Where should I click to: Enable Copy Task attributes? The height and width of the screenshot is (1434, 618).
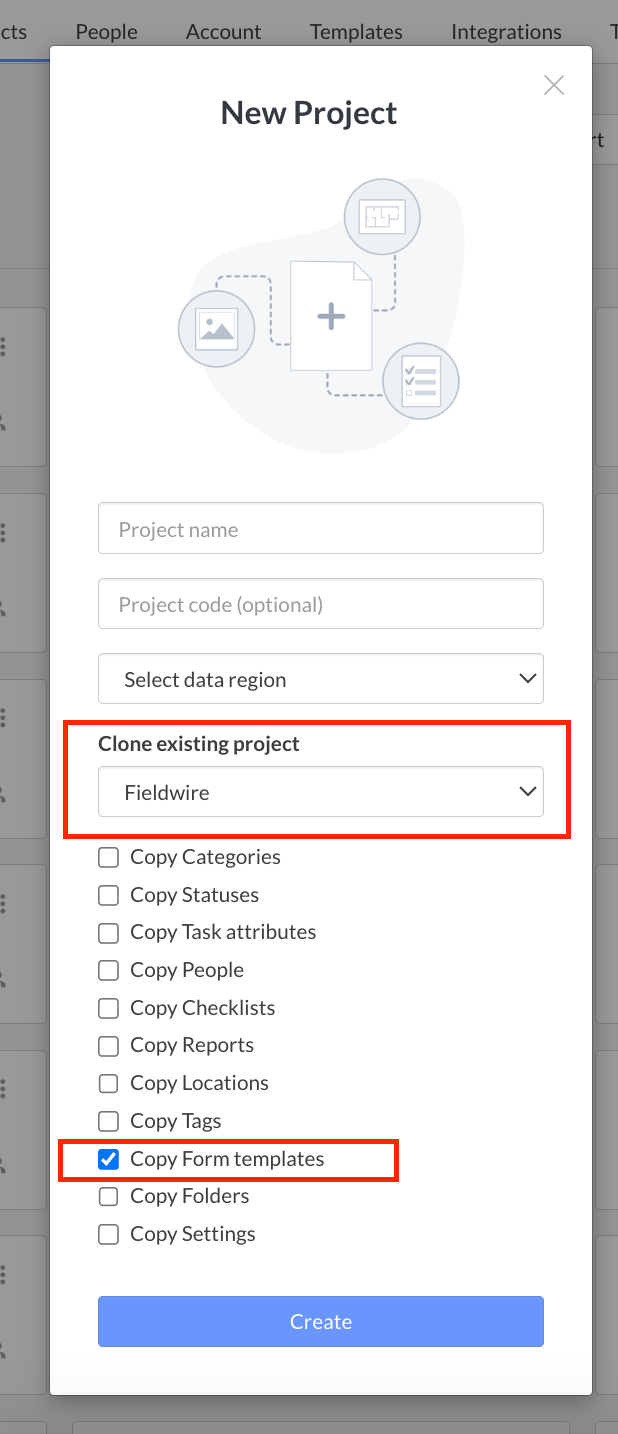pos(108,932)
